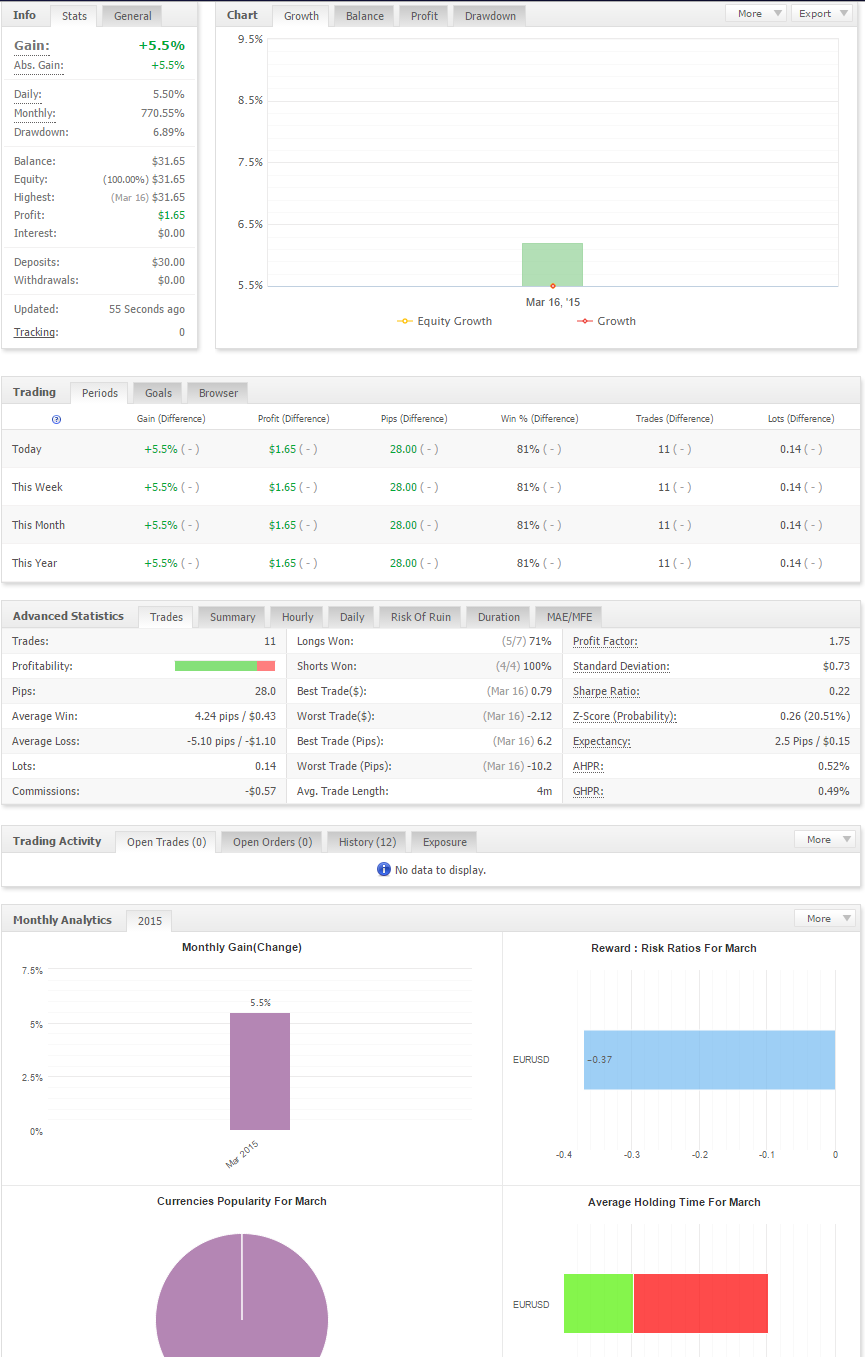
Task: Click the Drawdown 6.89% value
Action: tap(168, 132)
